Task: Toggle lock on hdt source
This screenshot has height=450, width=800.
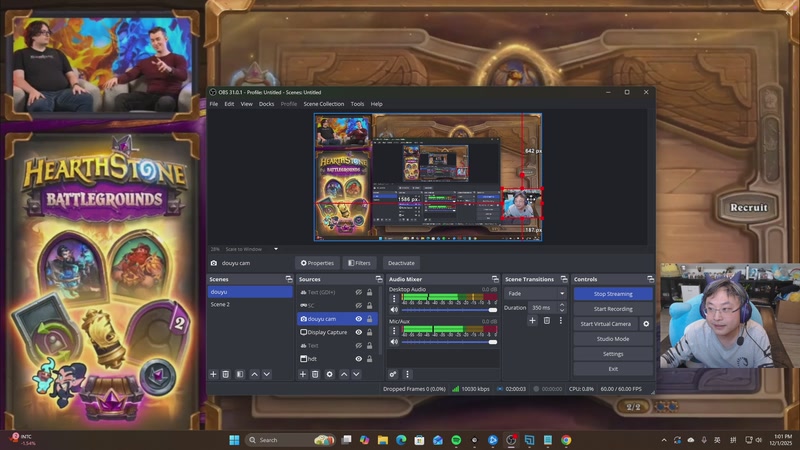Action: tap(369, 359)
